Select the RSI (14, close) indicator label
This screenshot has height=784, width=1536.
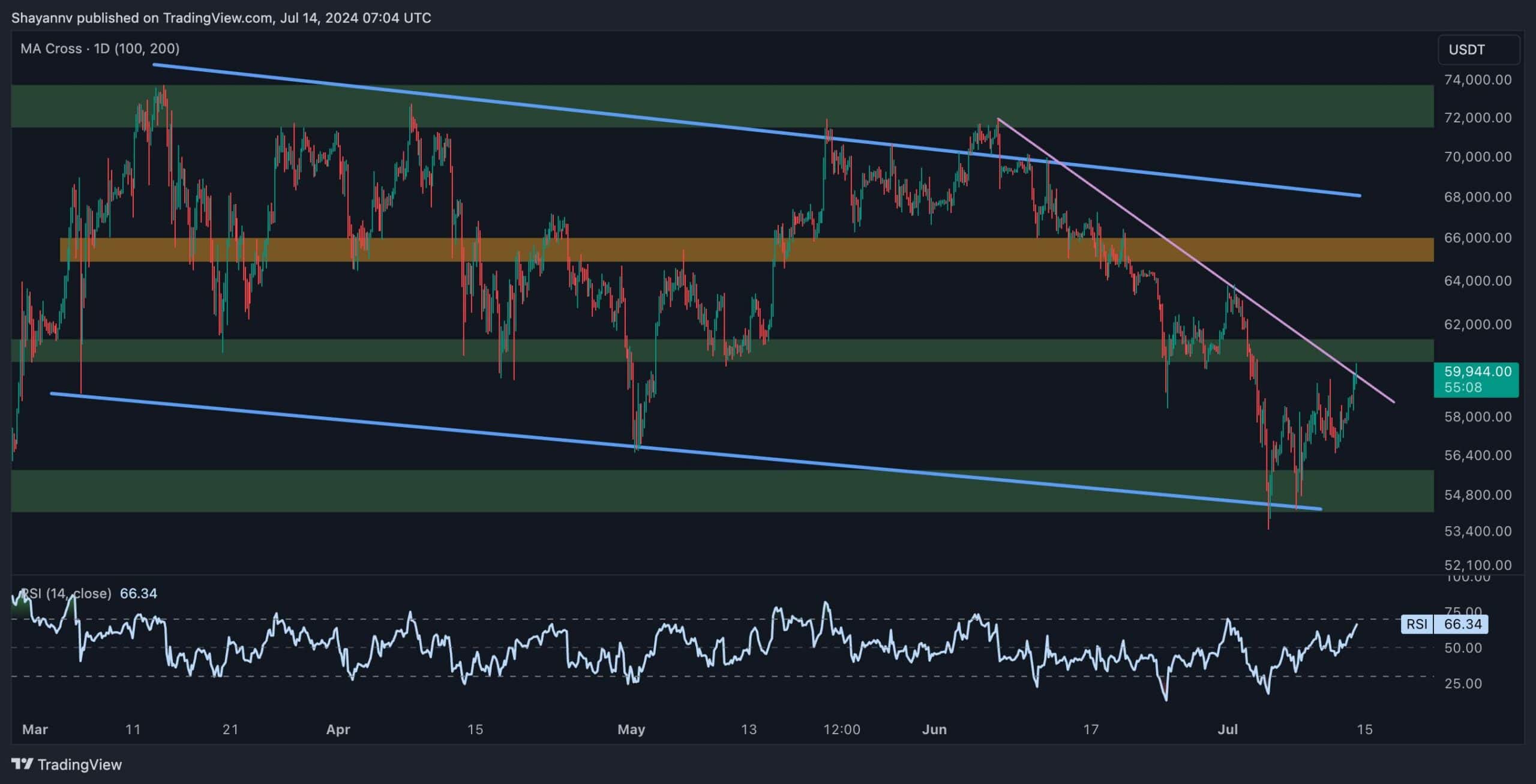tap(66, 593)
